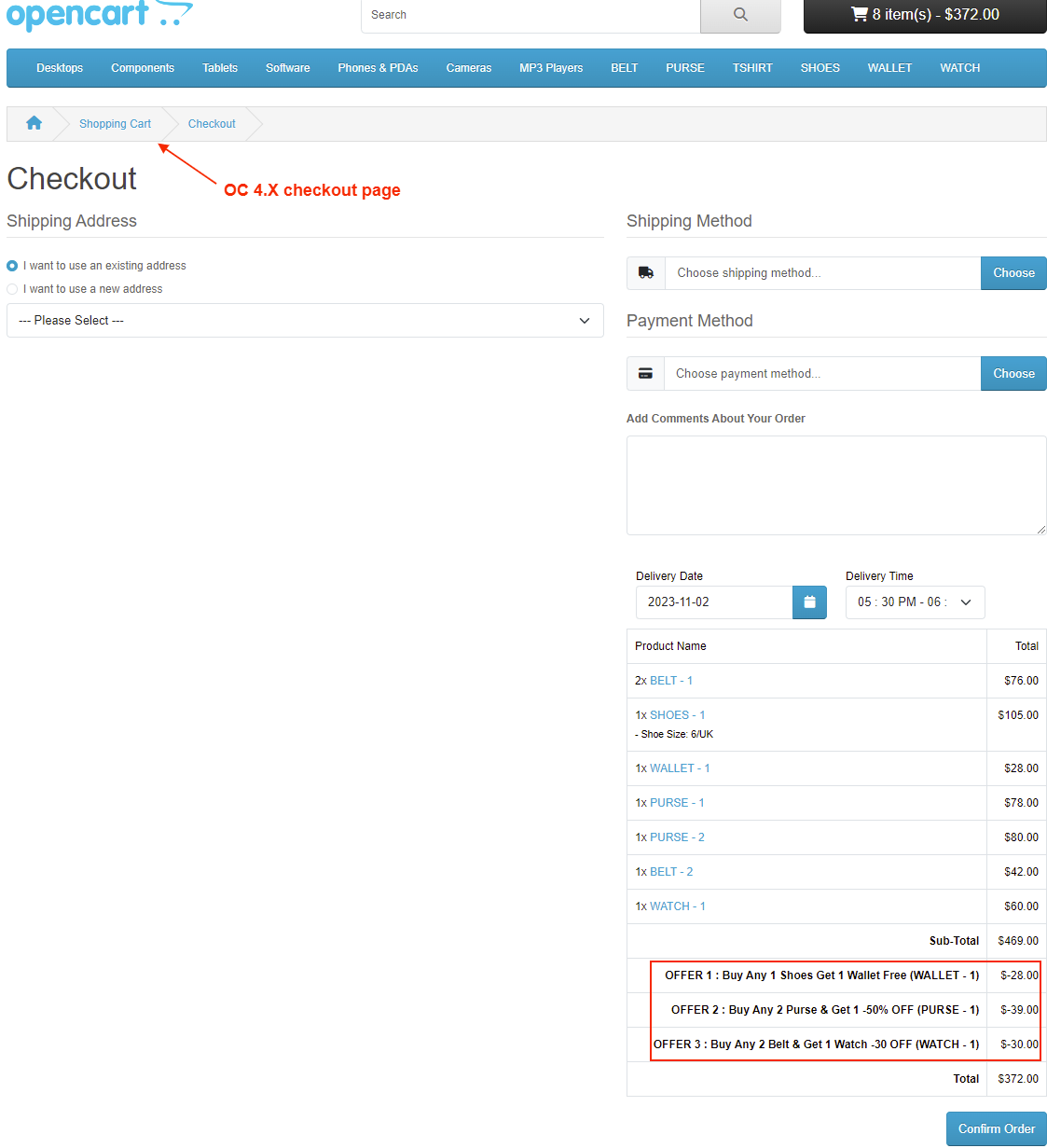This screenshot has width=1047, height=1148.
Task: Click inside the order comments text area
Action: click(x=835, y=485)
